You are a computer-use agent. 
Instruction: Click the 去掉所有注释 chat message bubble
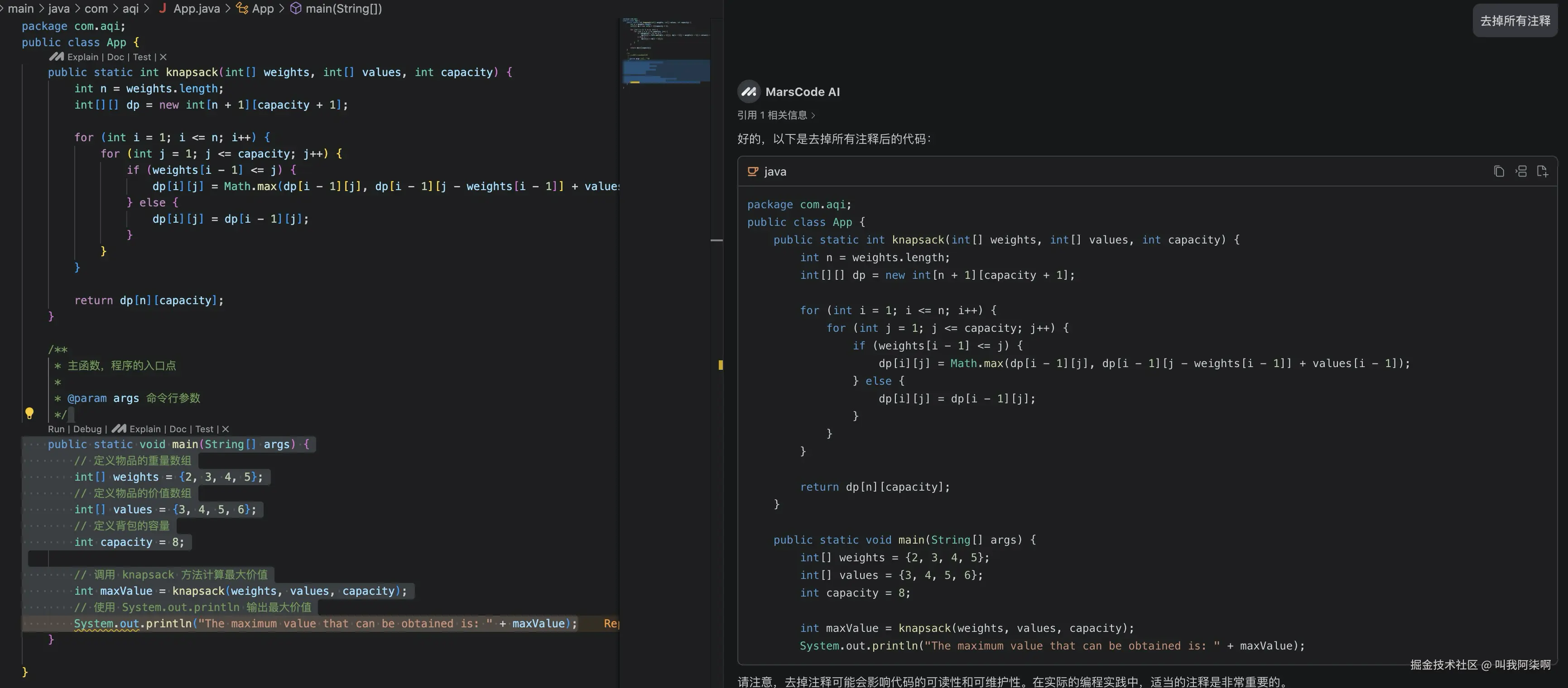1515,21
